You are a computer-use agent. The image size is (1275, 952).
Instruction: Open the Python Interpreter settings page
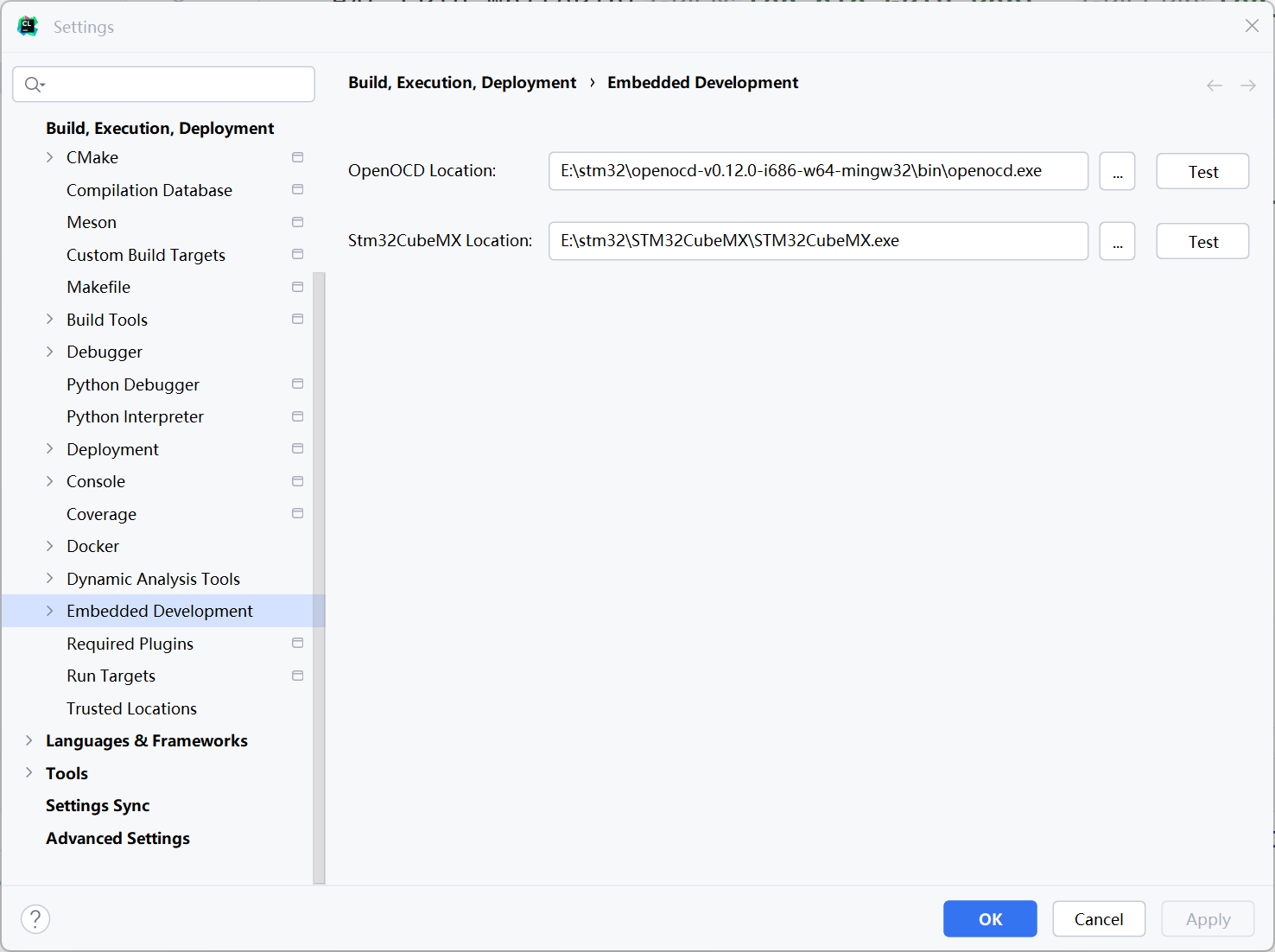tap(135, 416)
